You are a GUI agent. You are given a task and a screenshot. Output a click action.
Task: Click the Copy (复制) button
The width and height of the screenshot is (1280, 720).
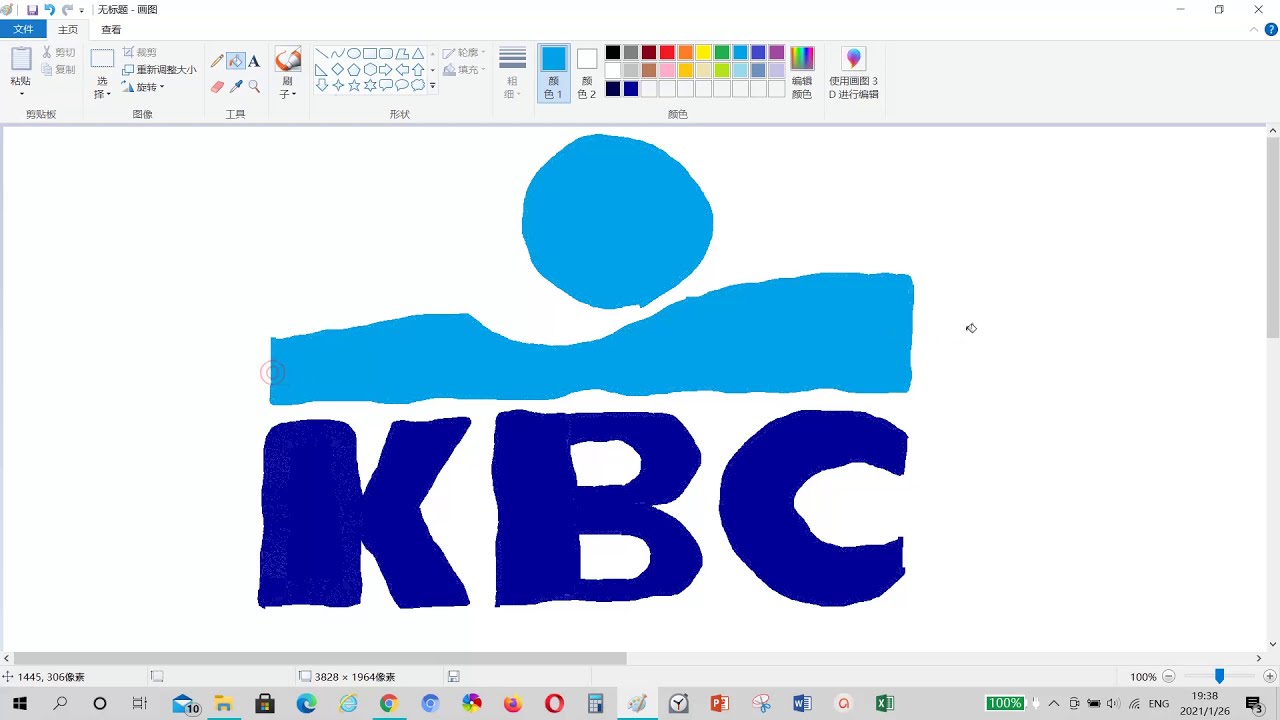point(59,70)
